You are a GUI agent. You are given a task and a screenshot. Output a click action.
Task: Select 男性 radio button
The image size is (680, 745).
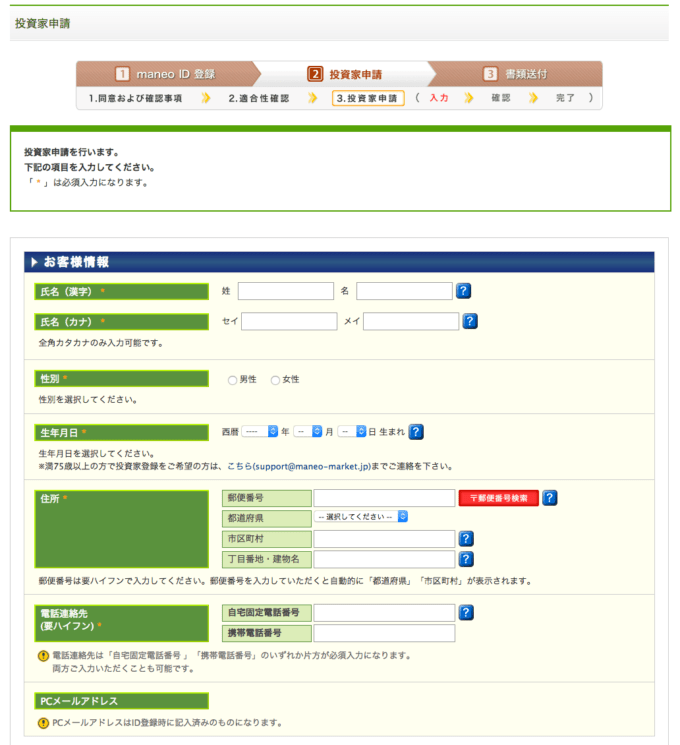point(232,380)
